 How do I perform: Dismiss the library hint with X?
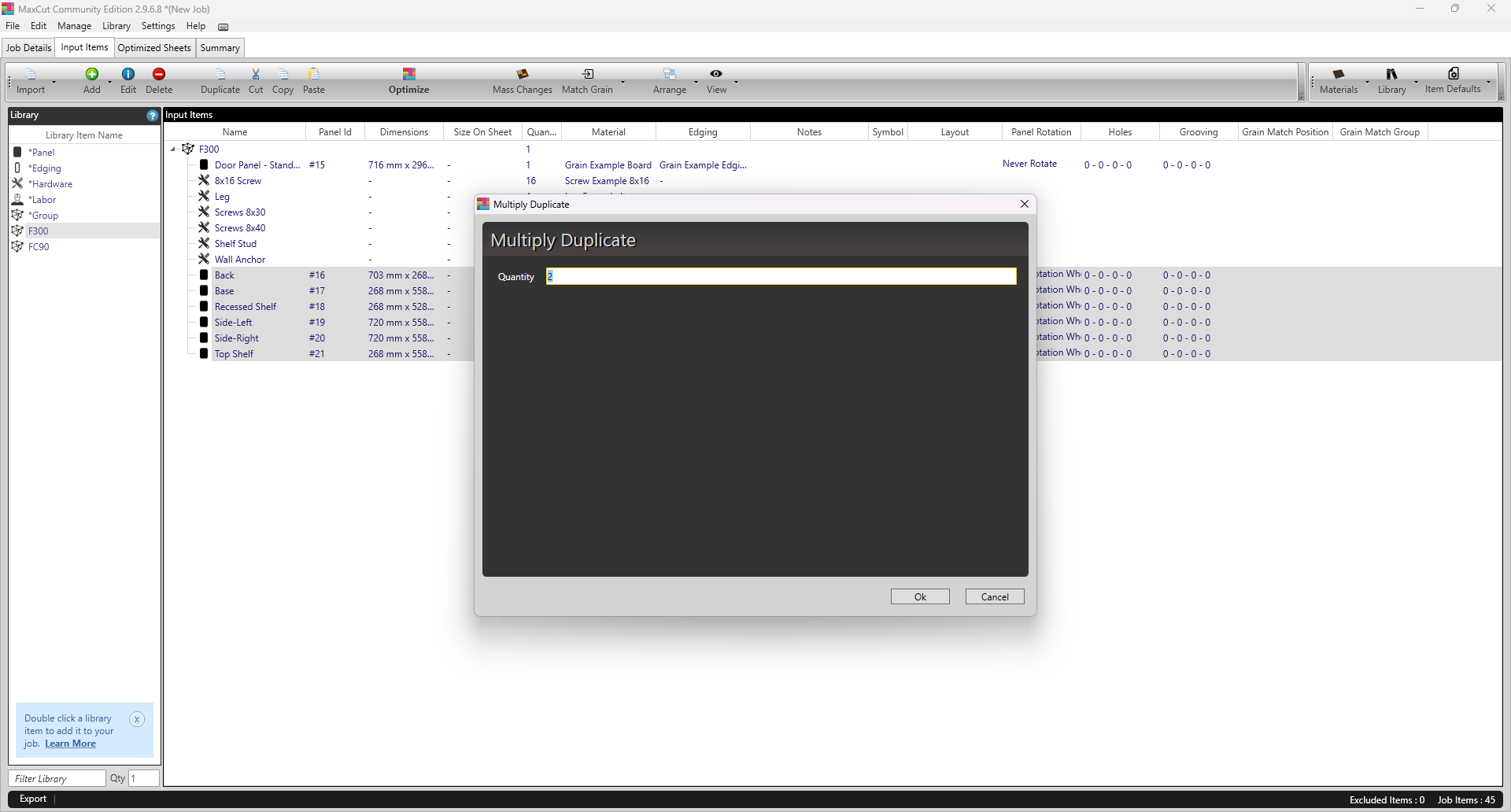(x=137, y=719)
